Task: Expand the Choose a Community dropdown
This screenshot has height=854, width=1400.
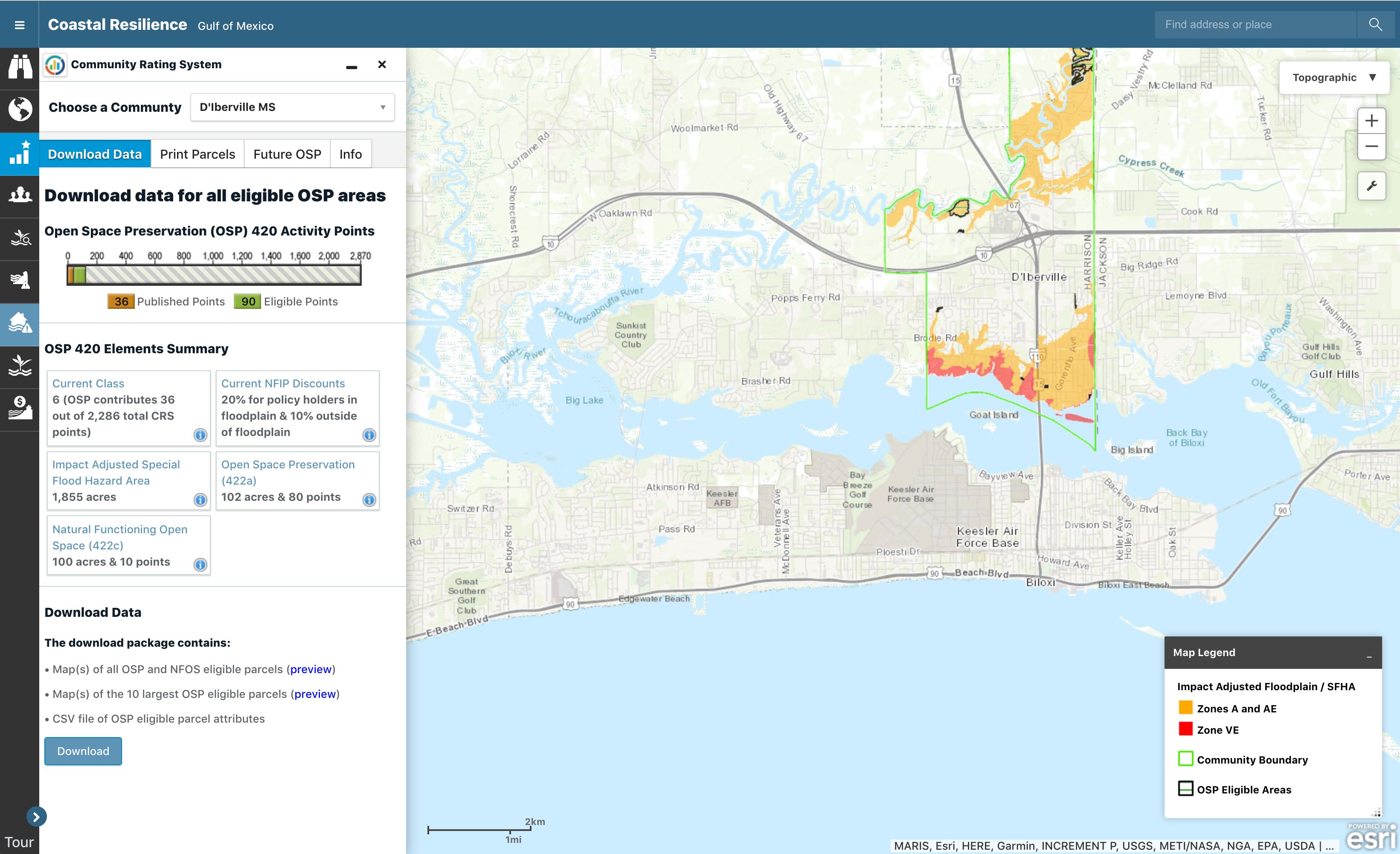Action: [292, 107]
